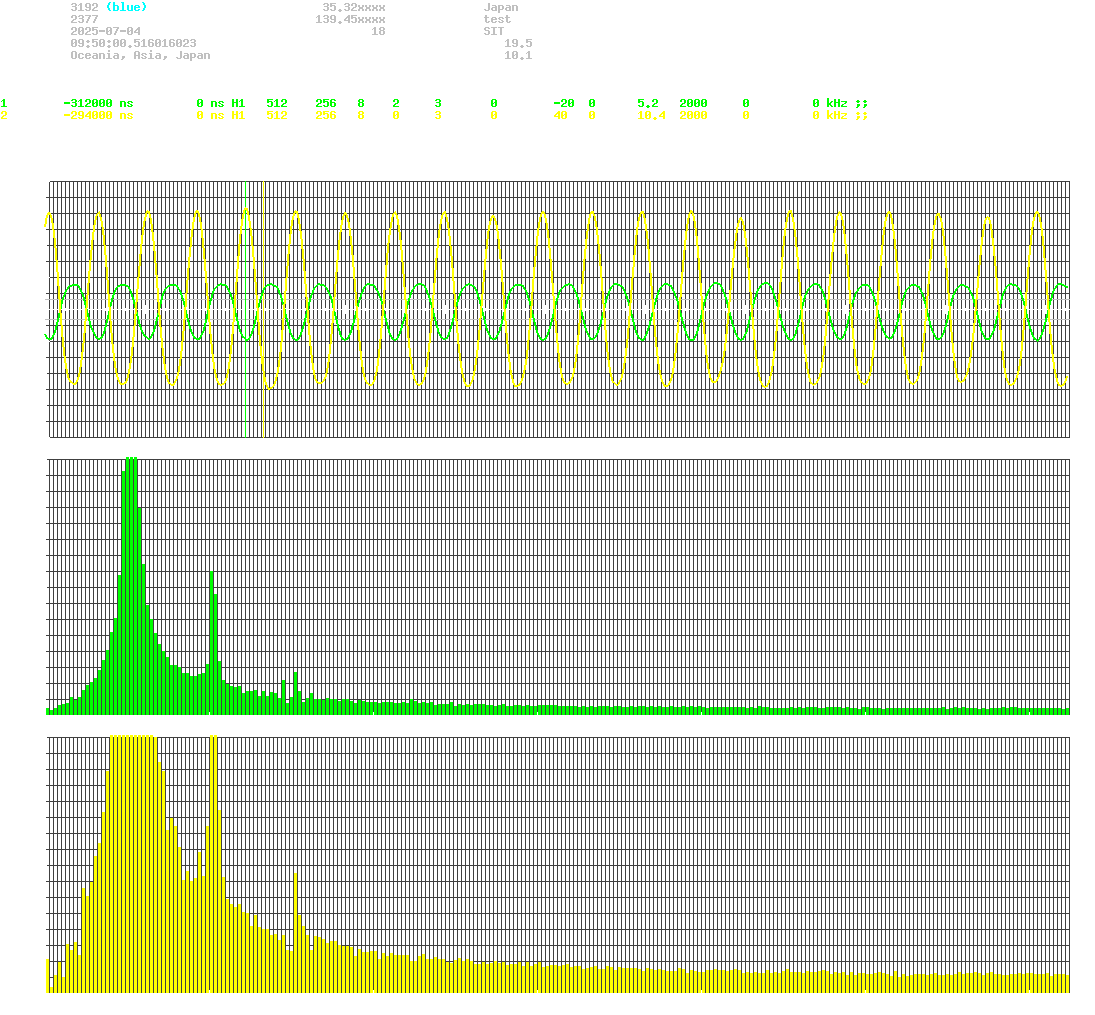The height and width of the screenshot is (1015, 1095).
Task: Click "H1" in the yellow channel row
Action: pyautogui.click(x=239, y=115)
